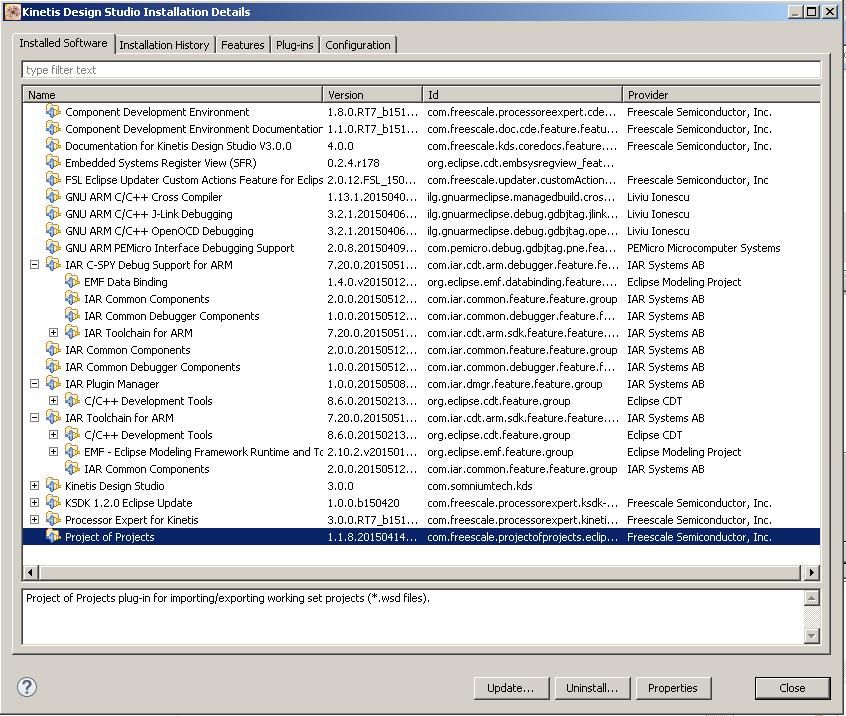This screenshot has height=716, width=846.
Task: Open the Plug-ins tab
Action: pos(295,45)
